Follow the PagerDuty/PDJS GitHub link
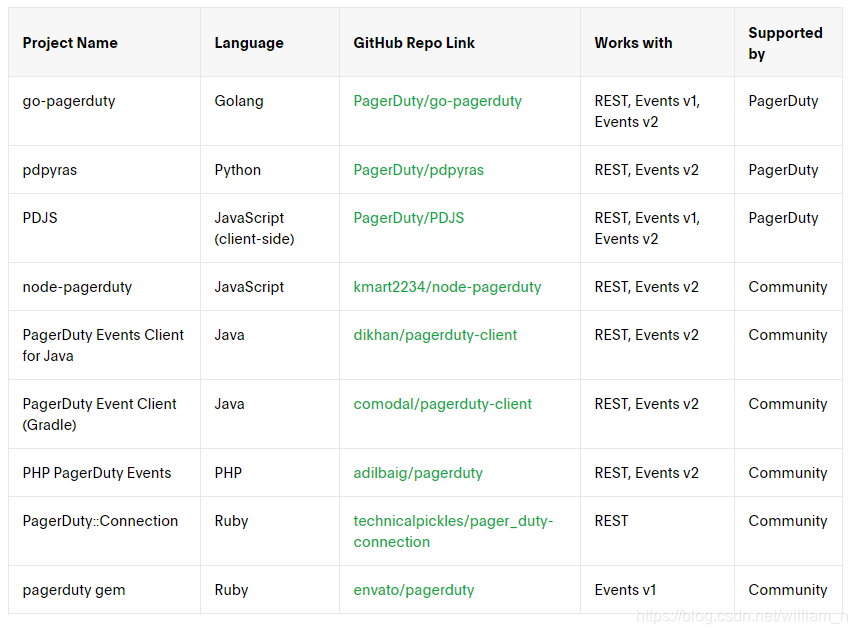857x634 pixels. (408, 218)
